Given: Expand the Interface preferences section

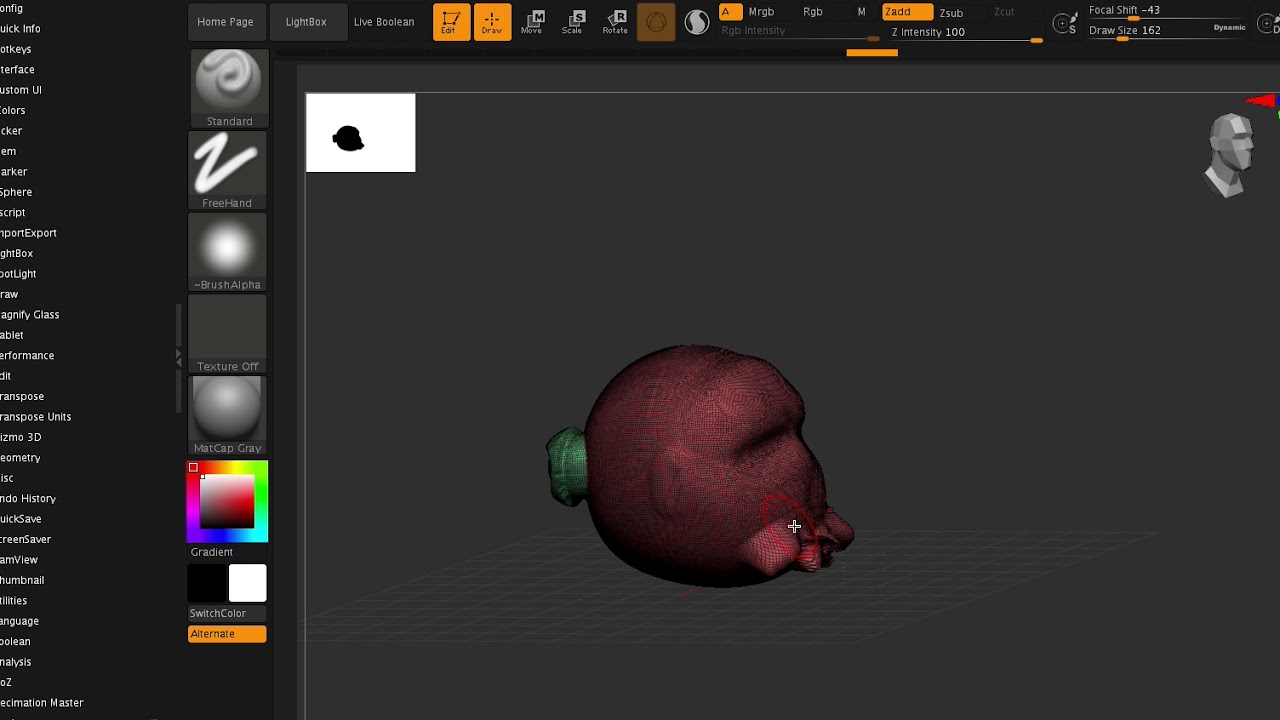Looking at the screenshot, I should click(17, 70).
